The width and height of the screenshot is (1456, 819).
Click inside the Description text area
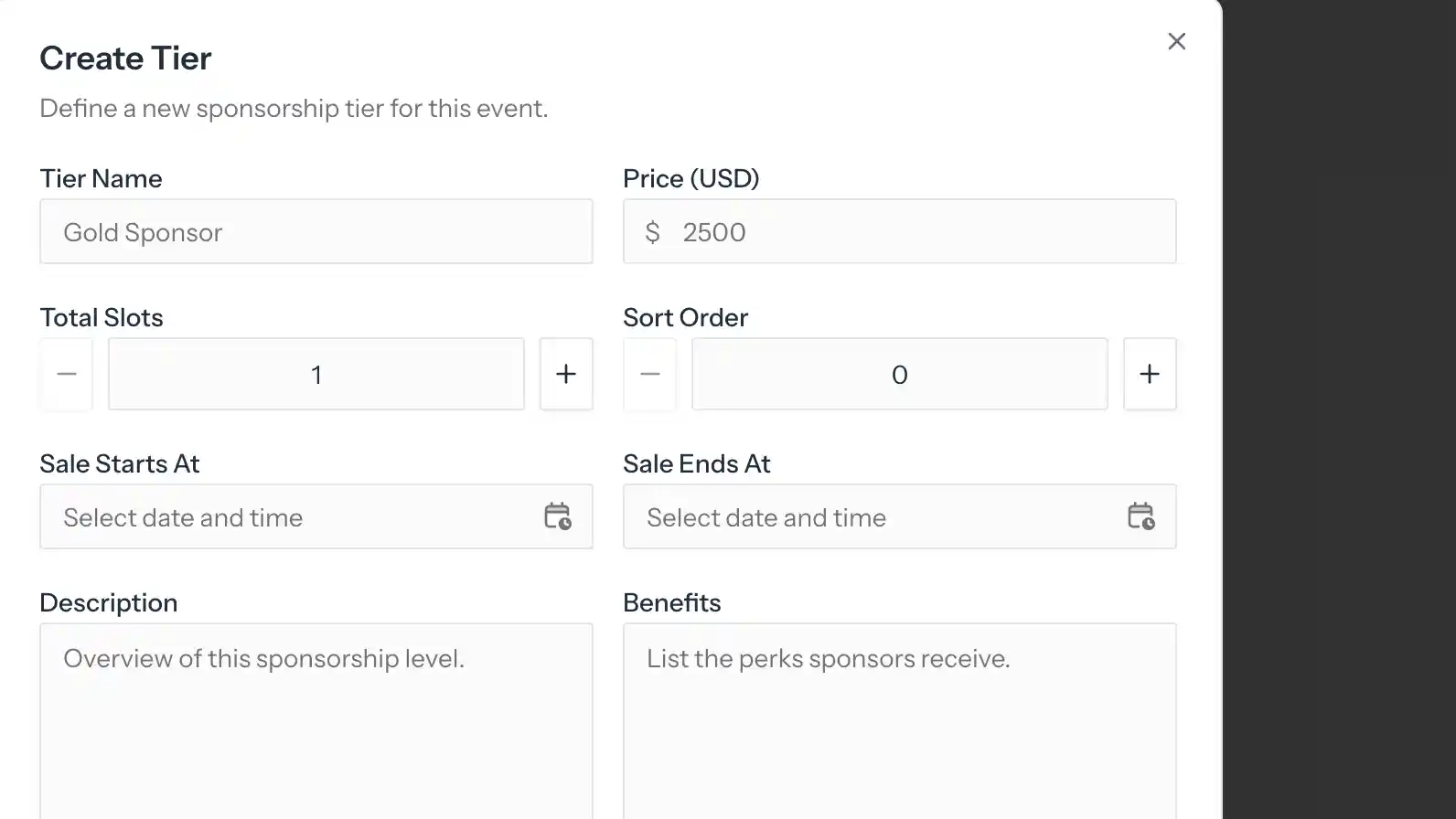316,722
